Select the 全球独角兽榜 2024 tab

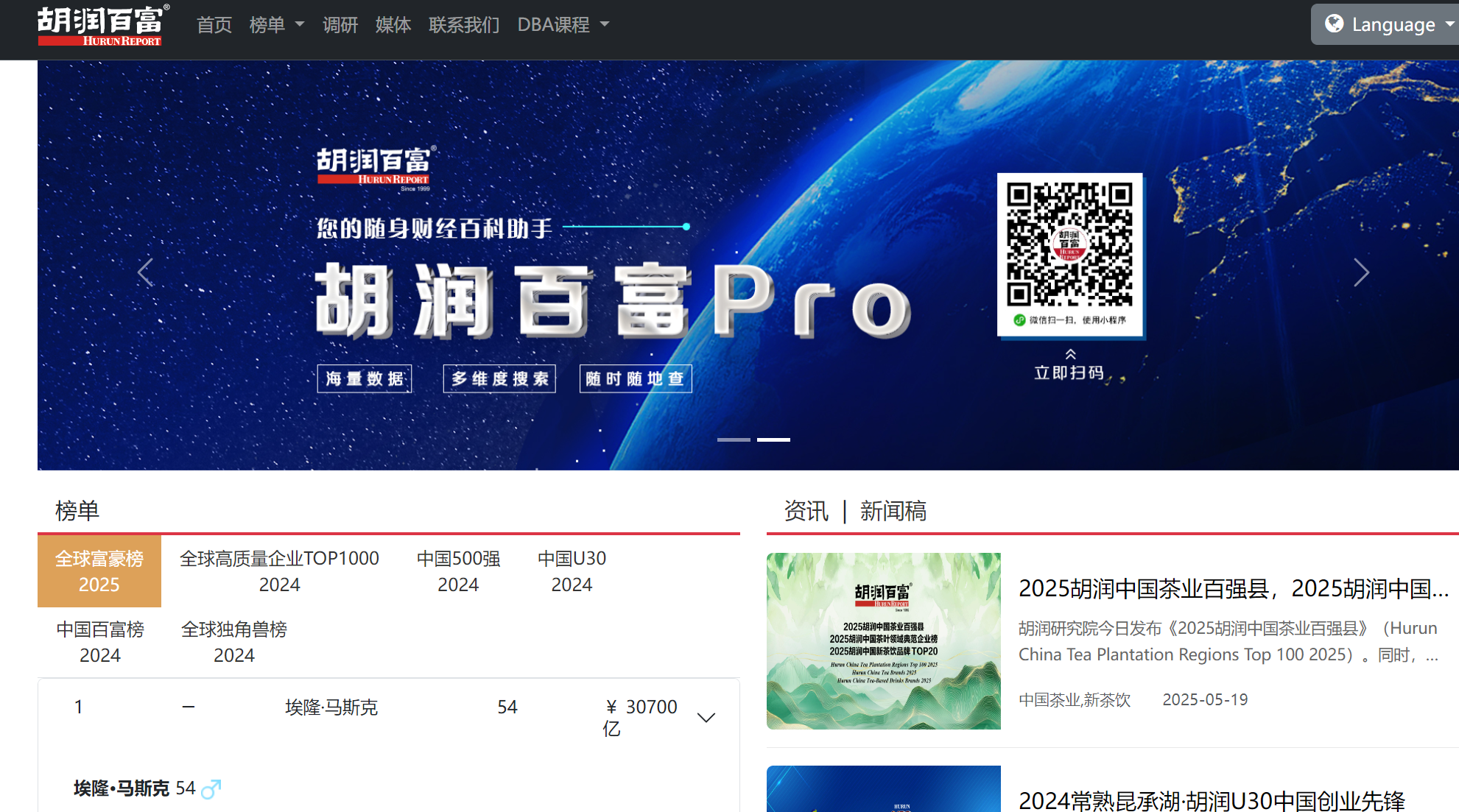point(233,641)
